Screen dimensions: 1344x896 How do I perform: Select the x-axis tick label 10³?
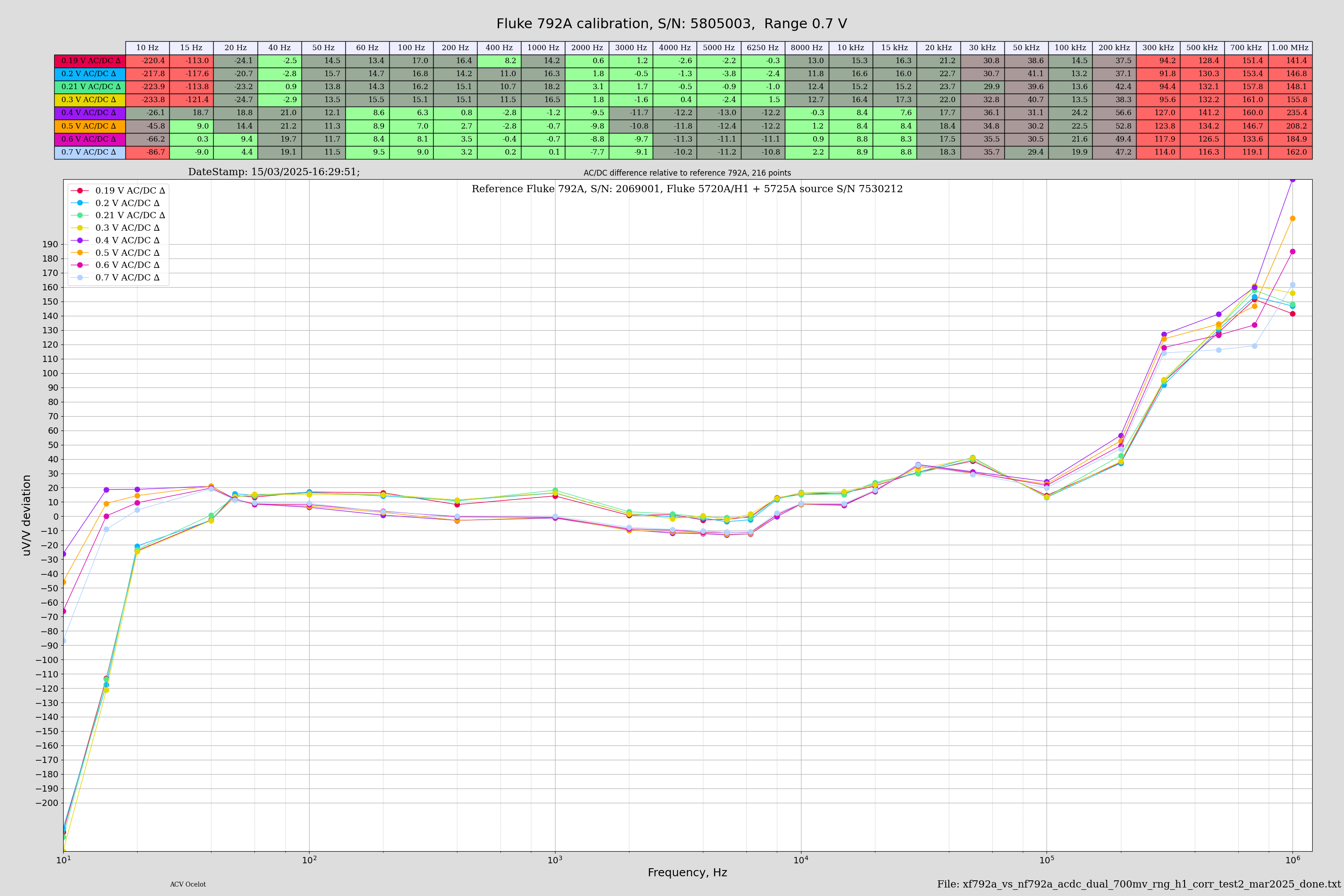[555, 859]
